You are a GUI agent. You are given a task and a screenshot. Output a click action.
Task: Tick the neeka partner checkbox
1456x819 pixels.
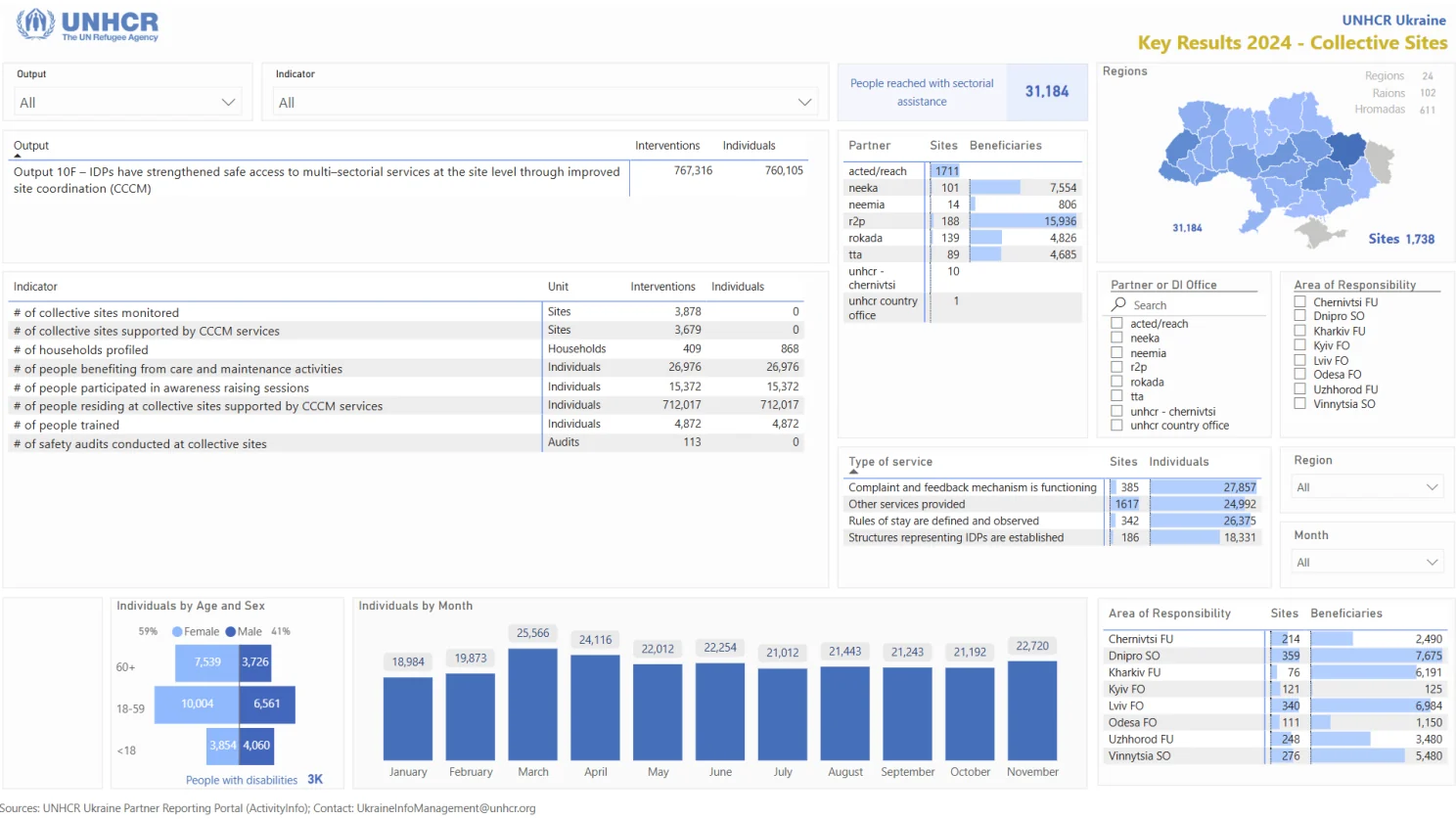point(1116,338)
